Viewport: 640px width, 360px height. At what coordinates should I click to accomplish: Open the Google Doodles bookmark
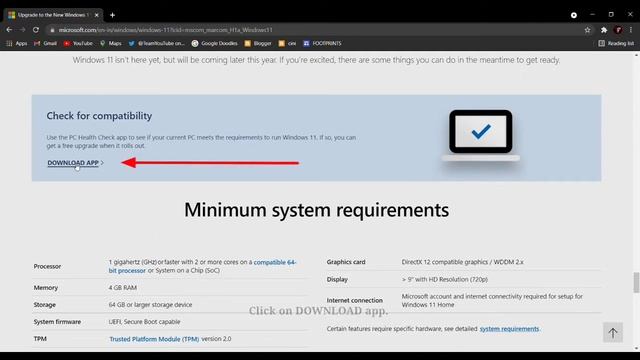(215, 43)
